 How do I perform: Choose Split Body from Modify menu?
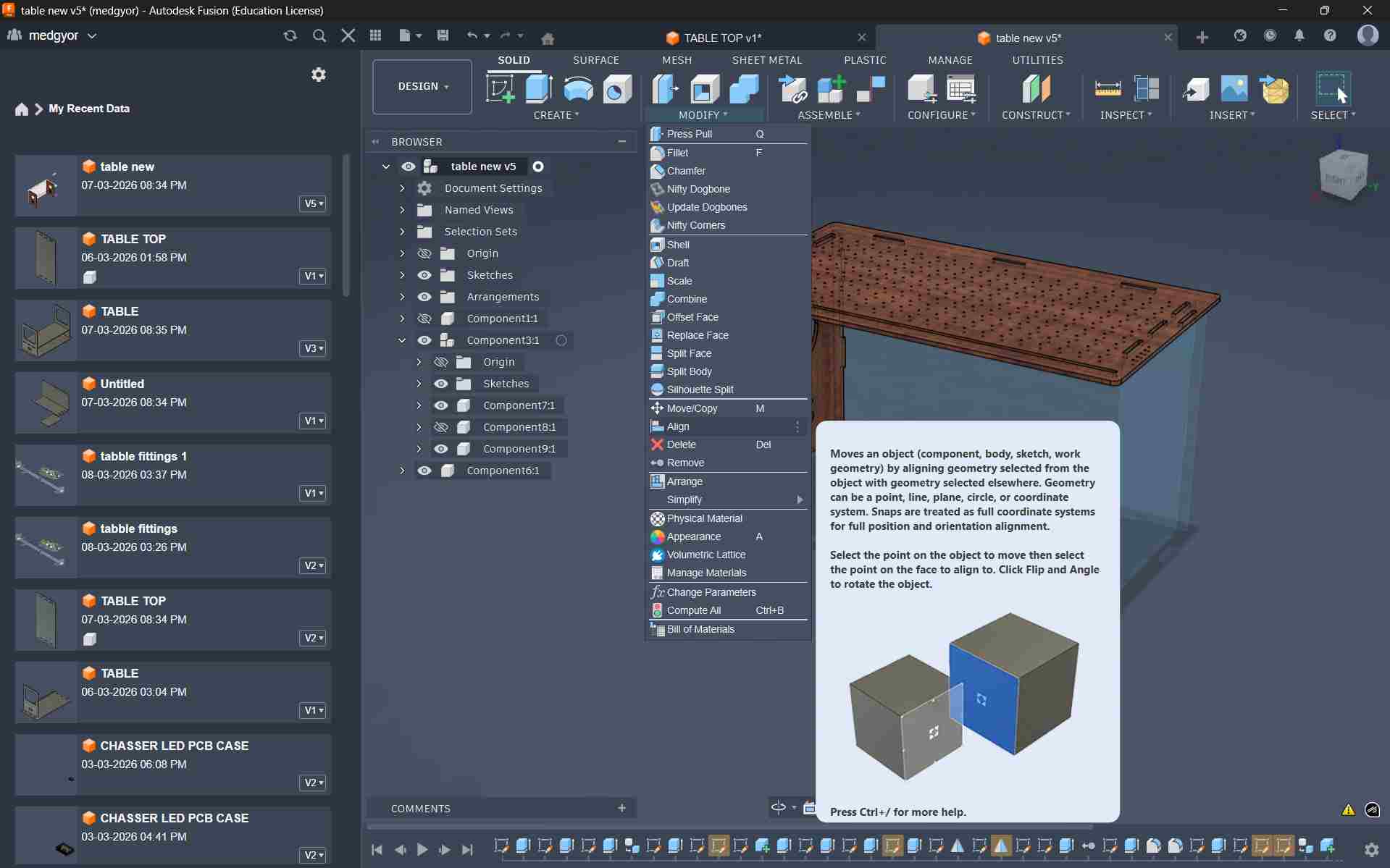pyautogui.click(x=689, y=371)
